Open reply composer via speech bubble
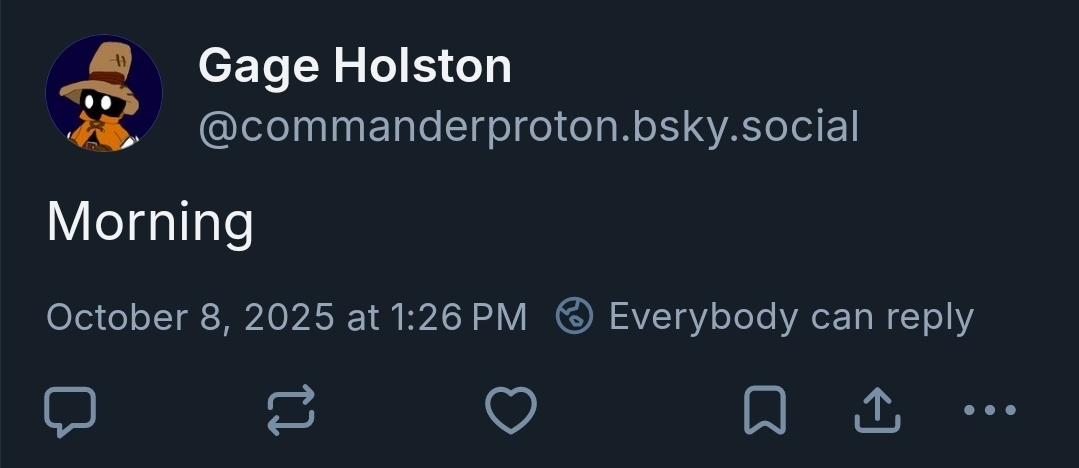 [x=71, y=411]
